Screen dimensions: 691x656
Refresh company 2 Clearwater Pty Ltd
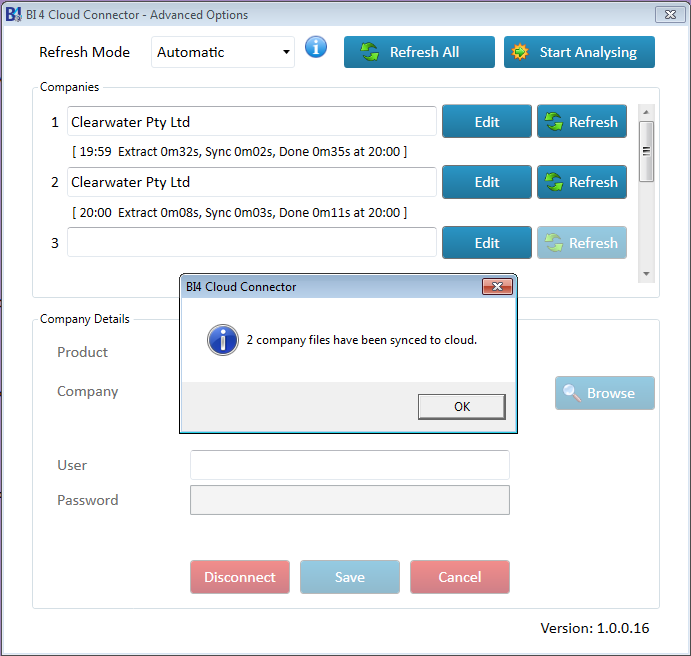click(582, 182)
